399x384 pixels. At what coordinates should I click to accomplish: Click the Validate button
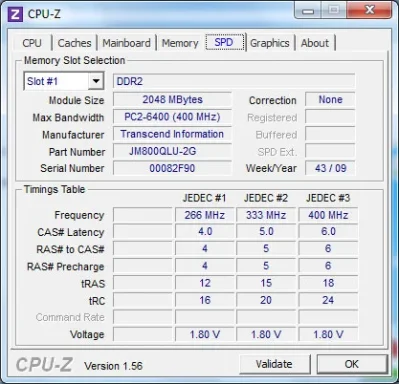(274, 364)
